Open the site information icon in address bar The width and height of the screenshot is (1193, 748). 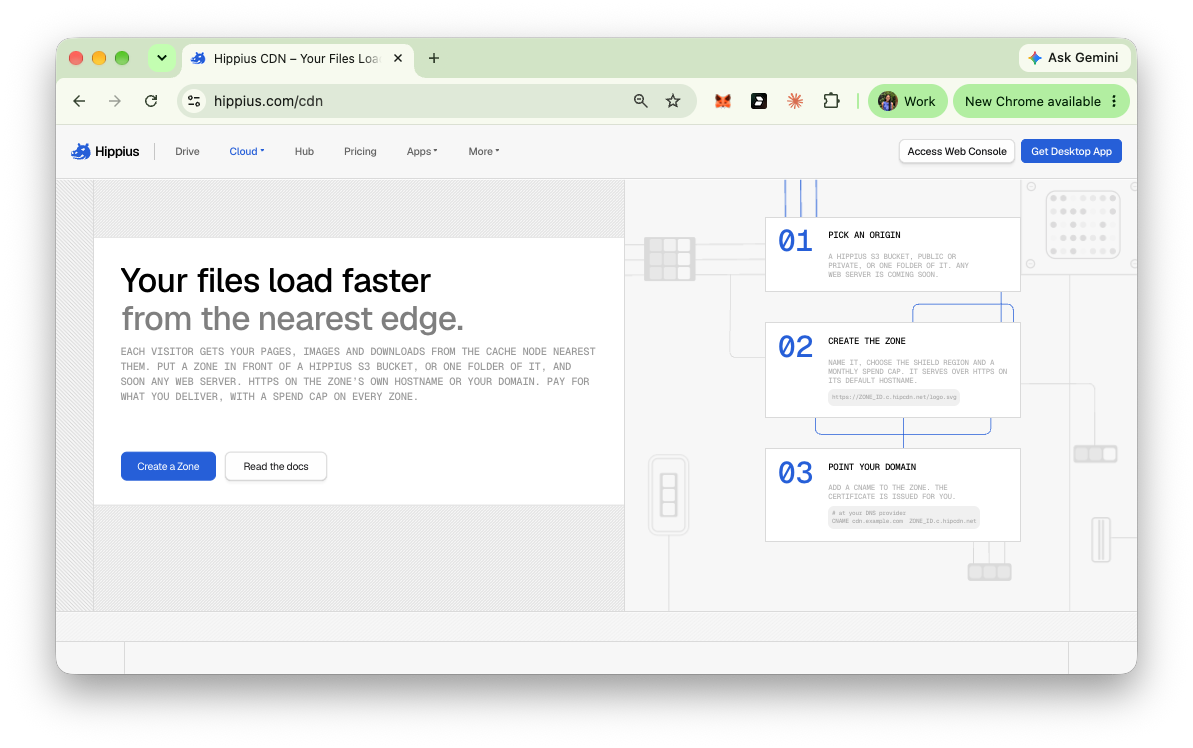tap(195, 101)
